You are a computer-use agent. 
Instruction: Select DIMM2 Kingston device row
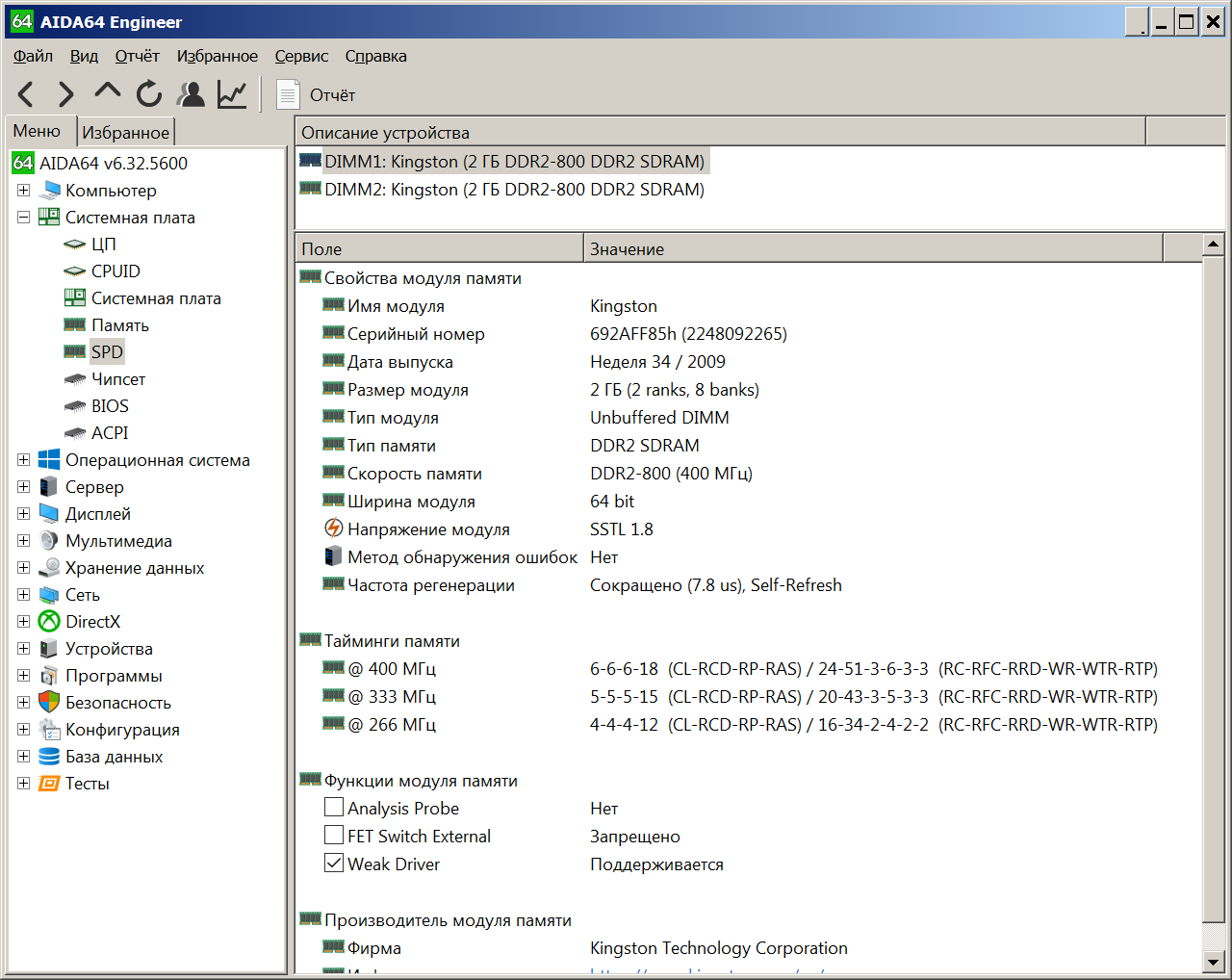click(503, 190)
